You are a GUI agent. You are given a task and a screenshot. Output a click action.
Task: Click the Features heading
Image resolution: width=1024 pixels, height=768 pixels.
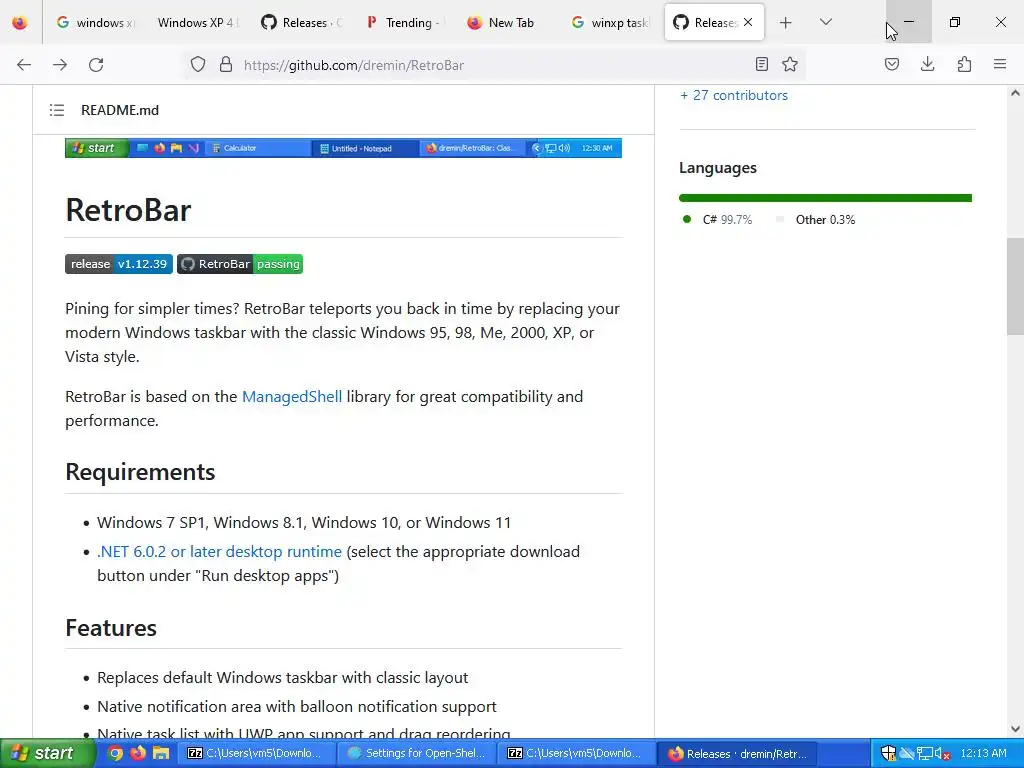[x=111, y=628]
